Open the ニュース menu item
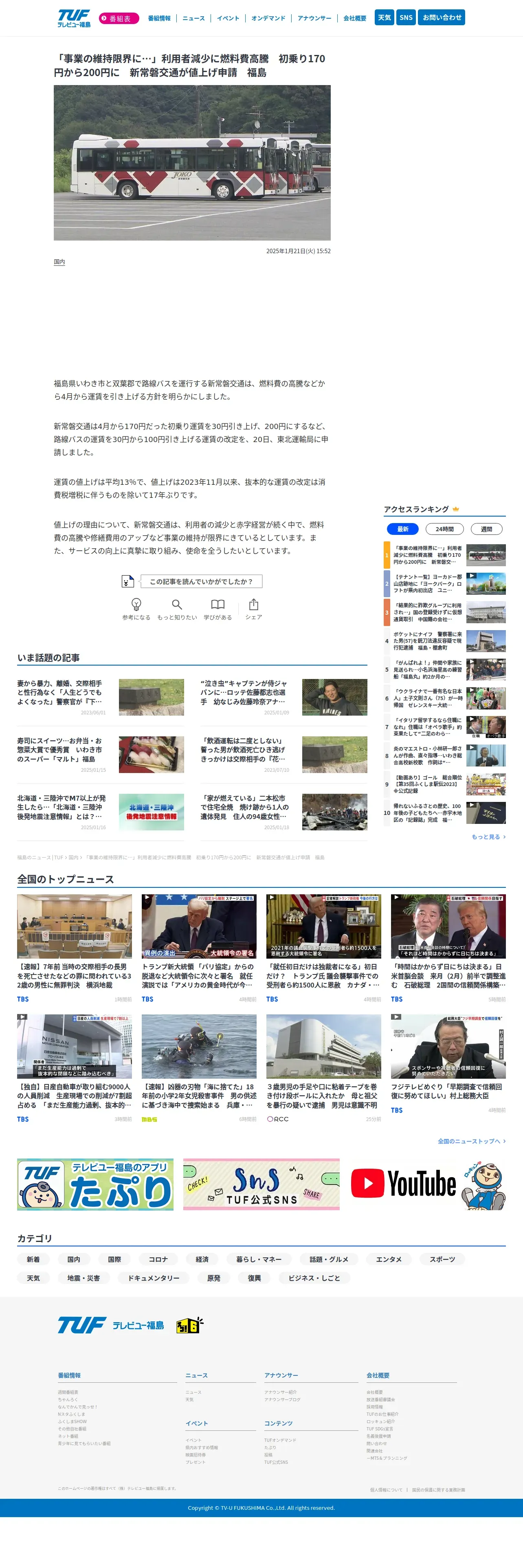523x1568 pixels. pos(193,18)
